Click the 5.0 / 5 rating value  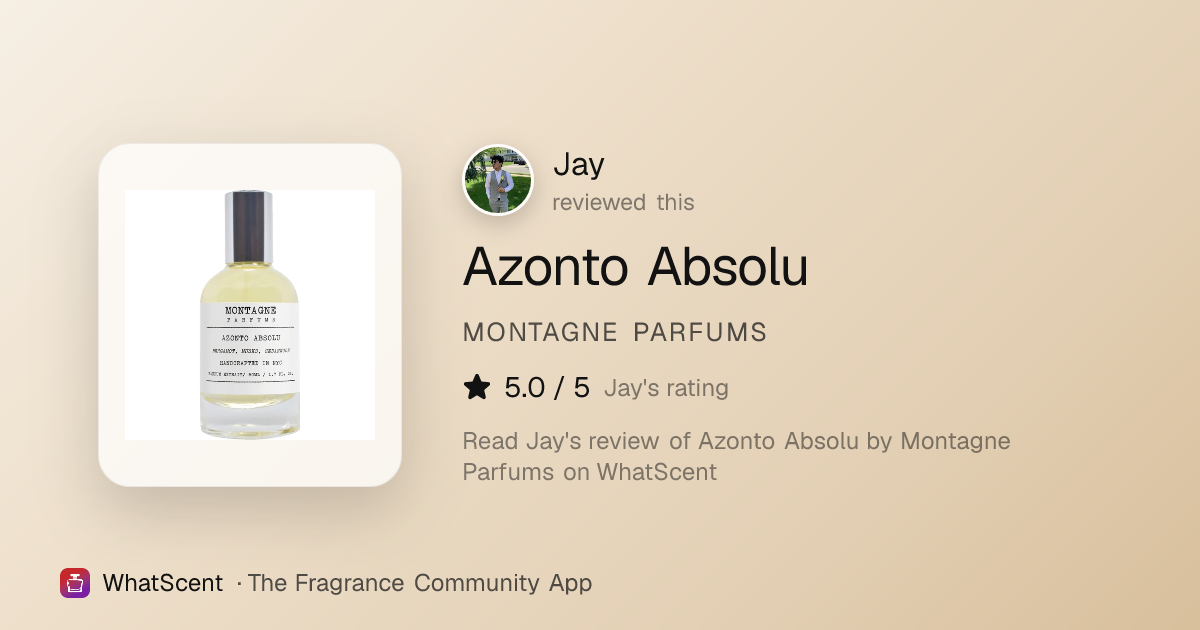point(547,388)
